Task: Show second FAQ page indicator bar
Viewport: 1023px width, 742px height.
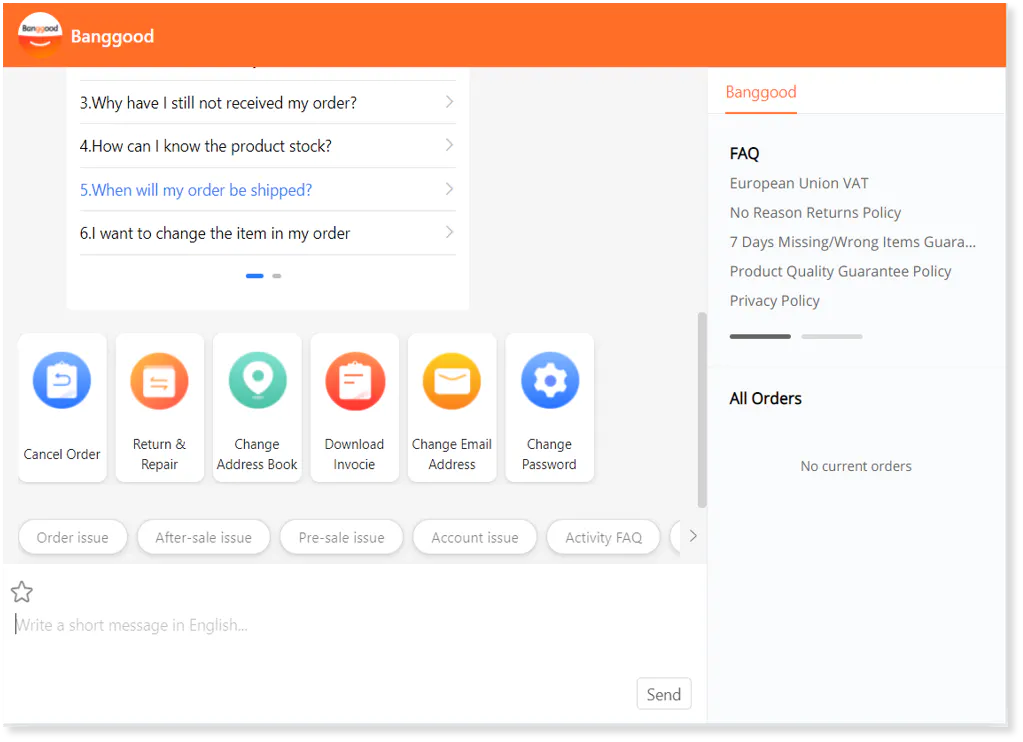Action: (832, 337)
